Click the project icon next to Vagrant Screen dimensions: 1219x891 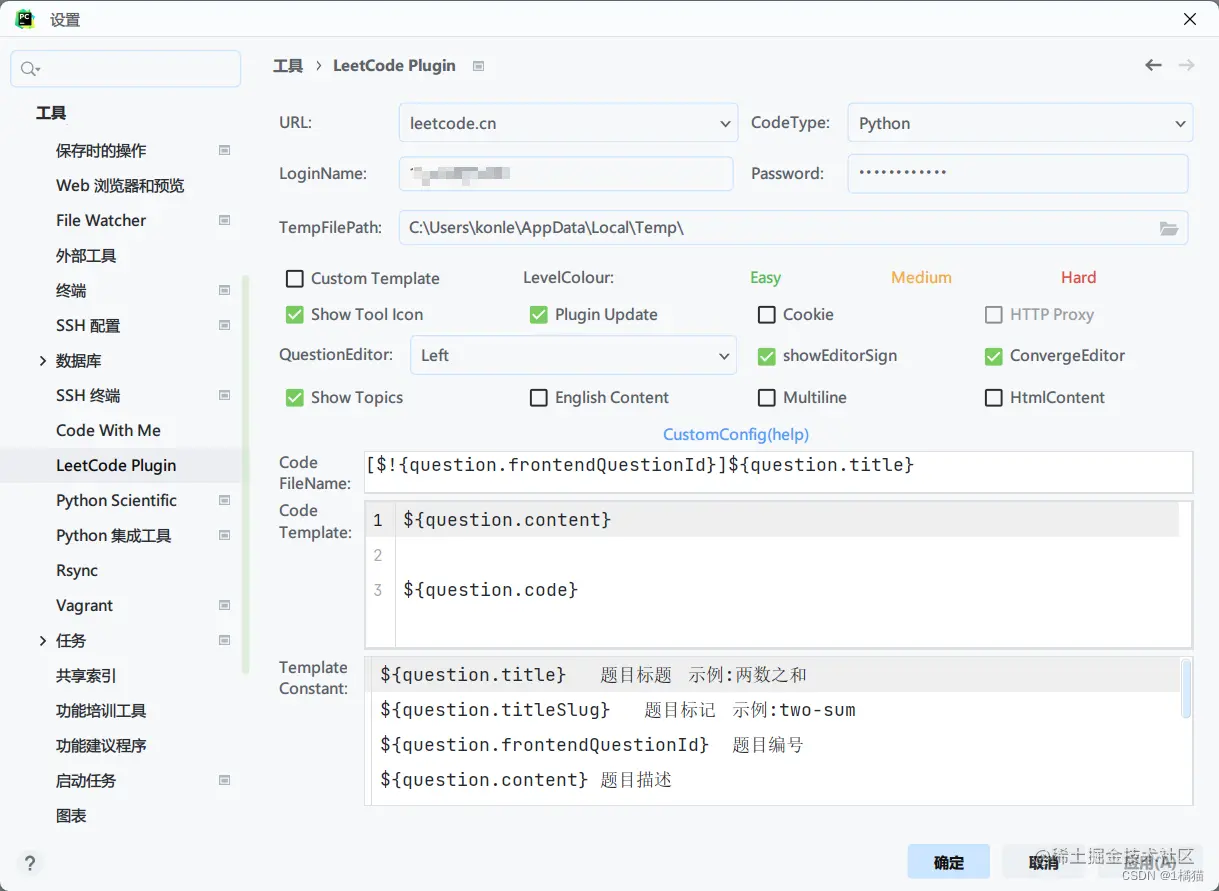pyautogui.click(x=224, y=605)
